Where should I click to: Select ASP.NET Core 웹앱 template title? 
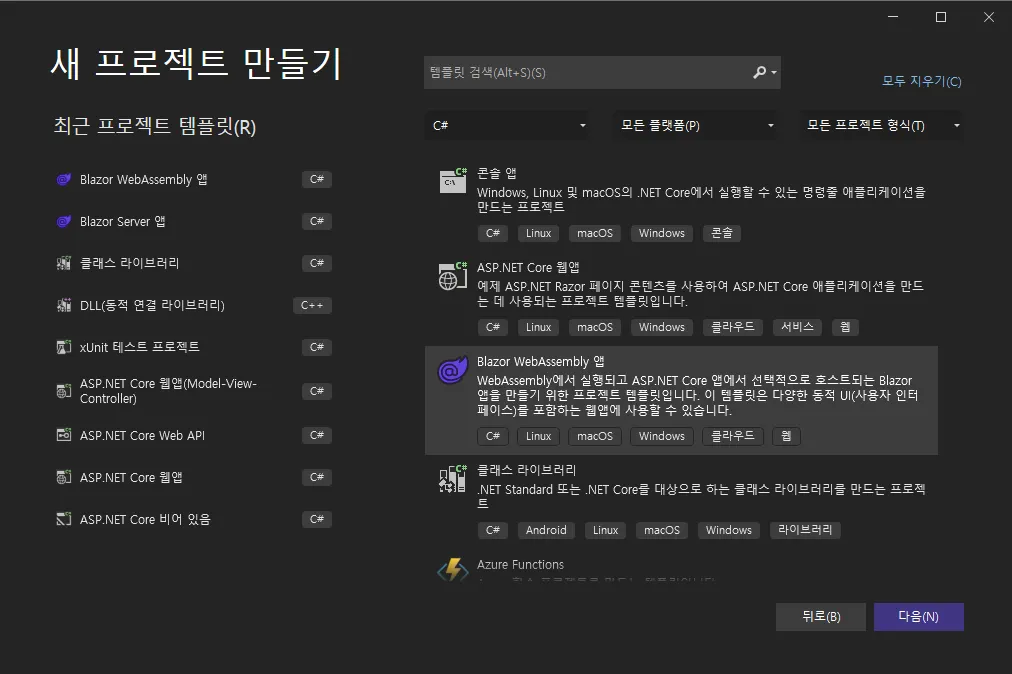528,267
